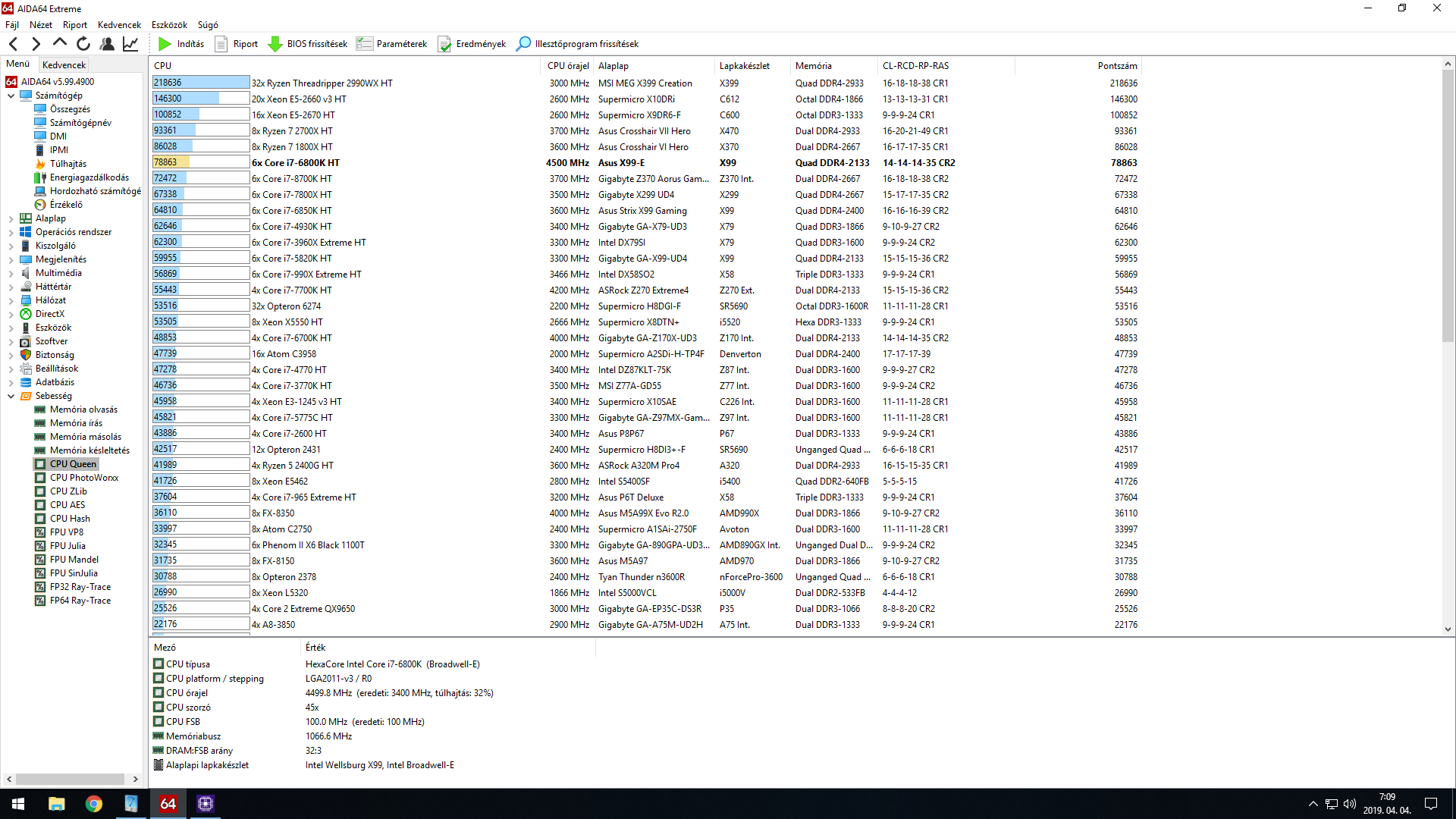Screen dimensions: 1456x819
Task: Switch to the Kedvencek tab
Action: pyautogui.click(x=64, y=65)
